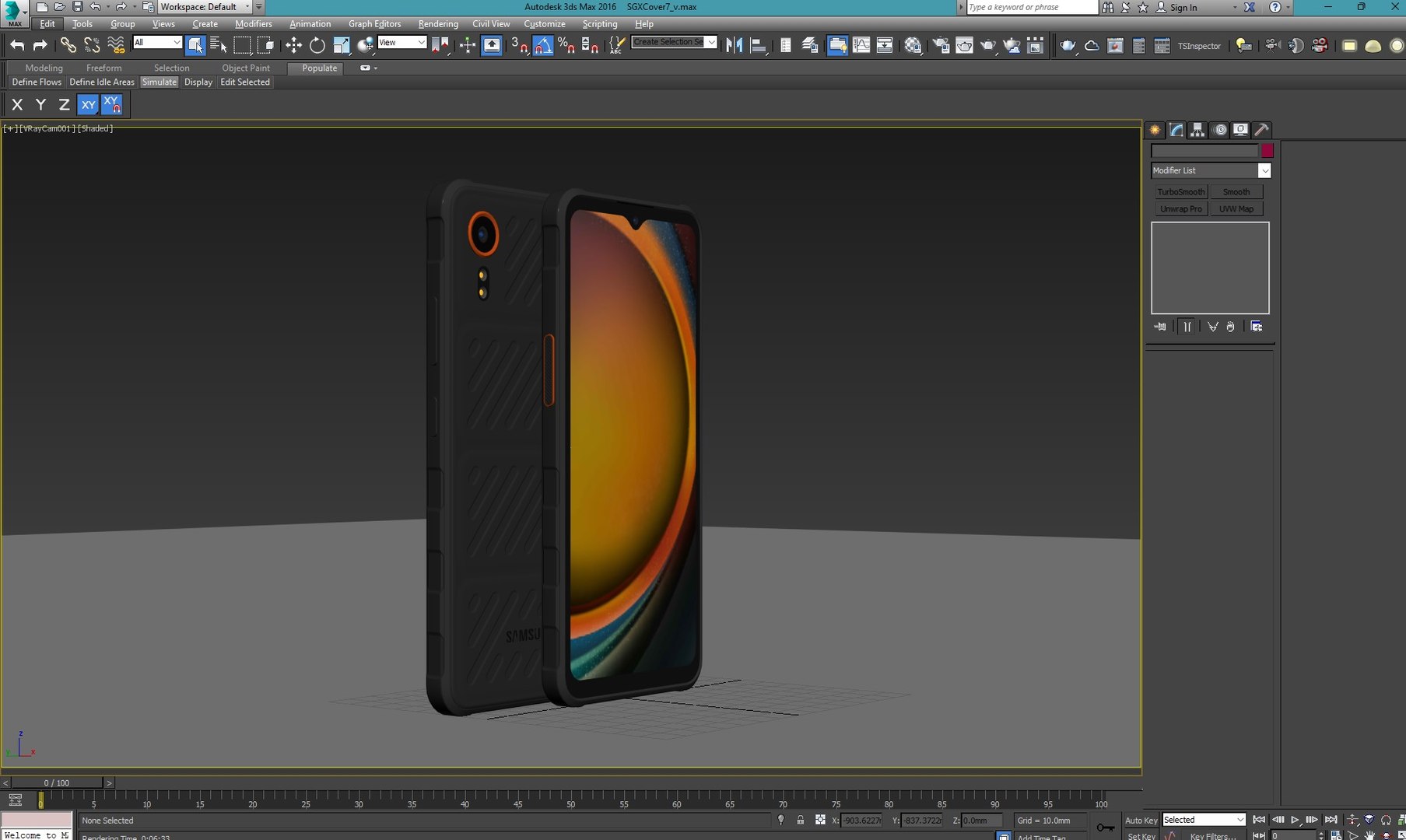Switch to the Modeling ribbon tab
The height and width of the screenshot is (840, 1406).
[44, 68]
